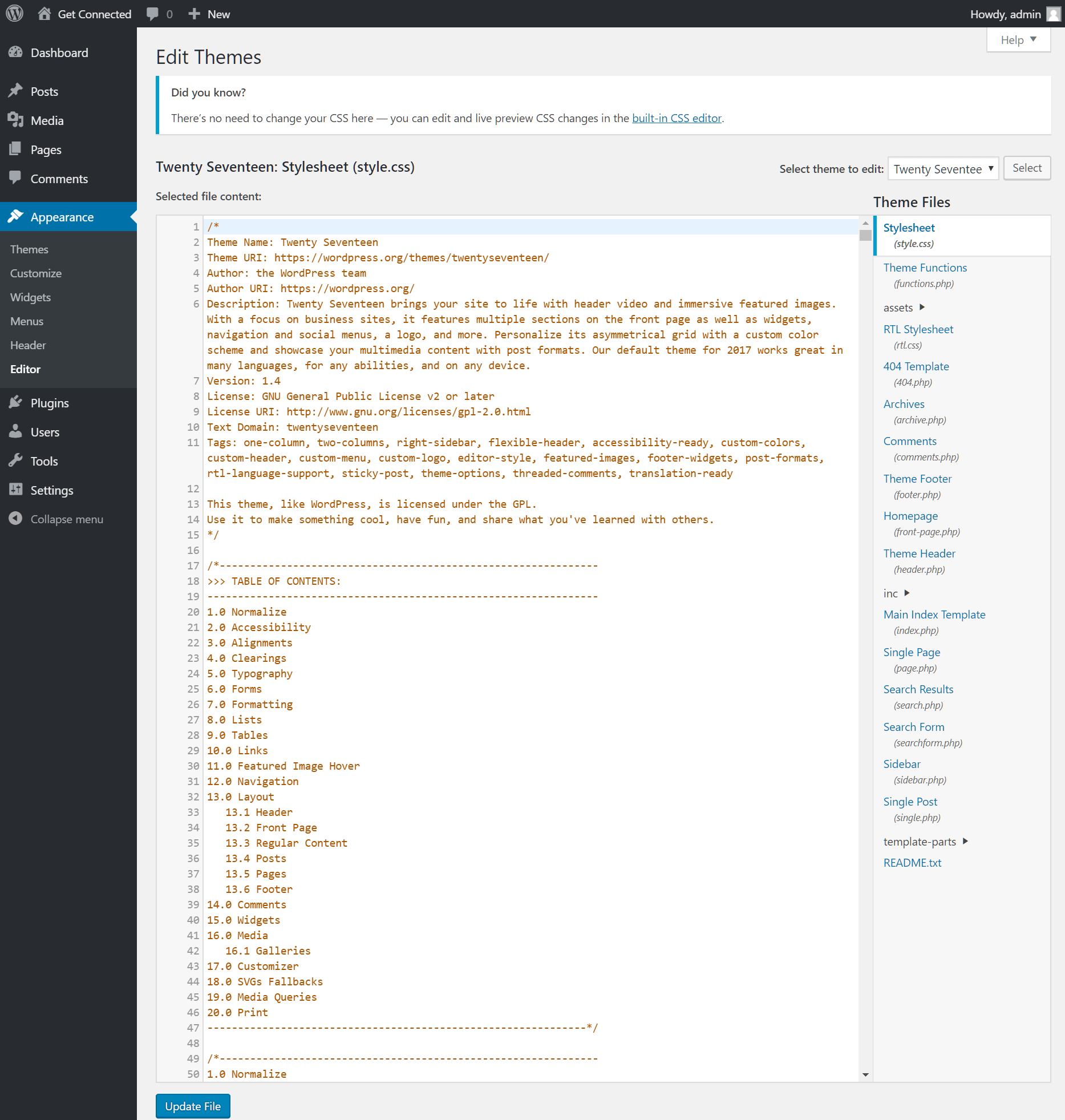Screen dimensions: 1065x1120
Task: Open the comments bubble icon in admin bar
Action: [x=152, y=14]
